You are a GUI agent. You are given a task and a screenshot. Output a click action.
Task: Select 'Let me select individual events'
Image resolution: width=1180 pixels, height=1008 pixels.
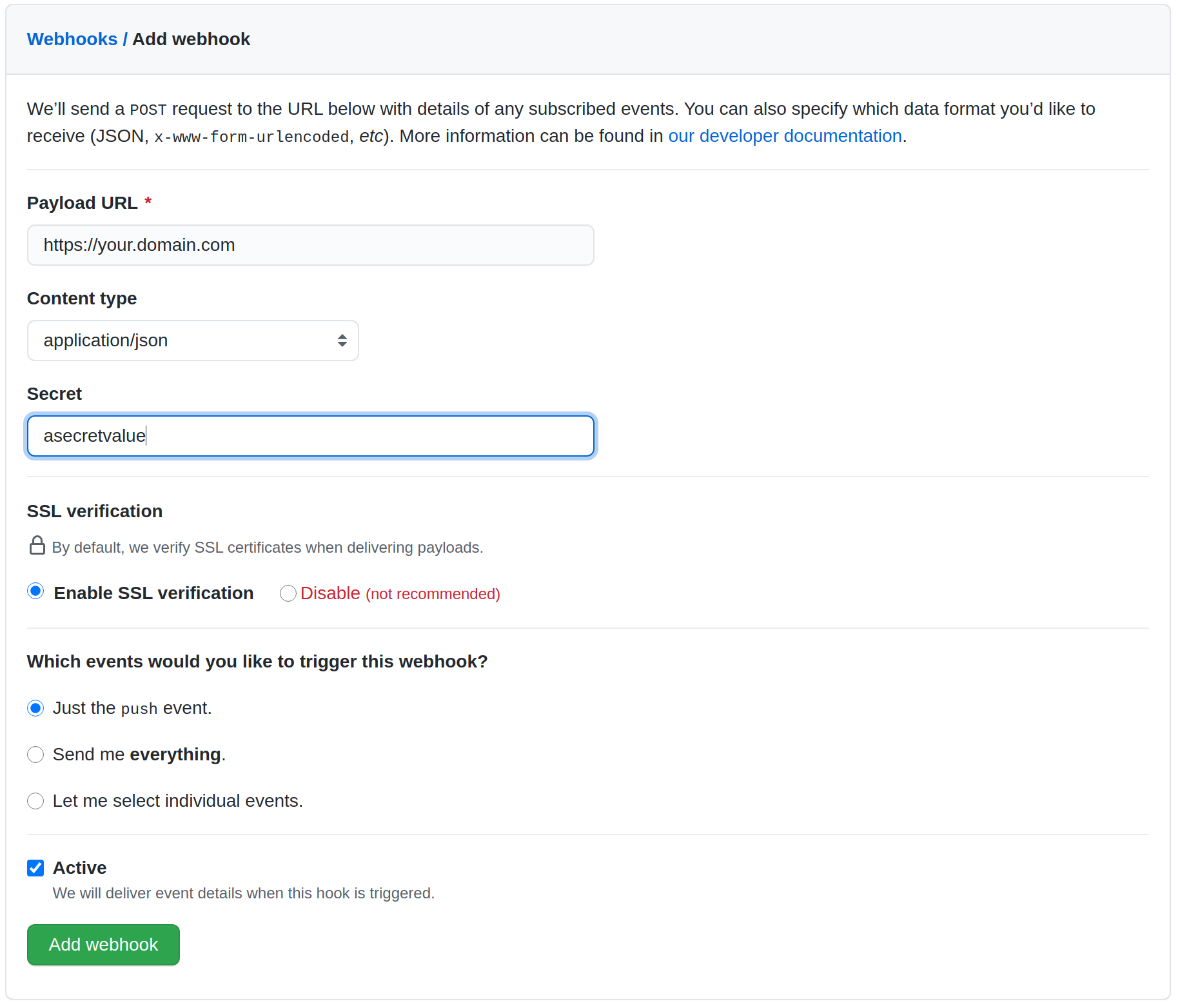[35, 800]
